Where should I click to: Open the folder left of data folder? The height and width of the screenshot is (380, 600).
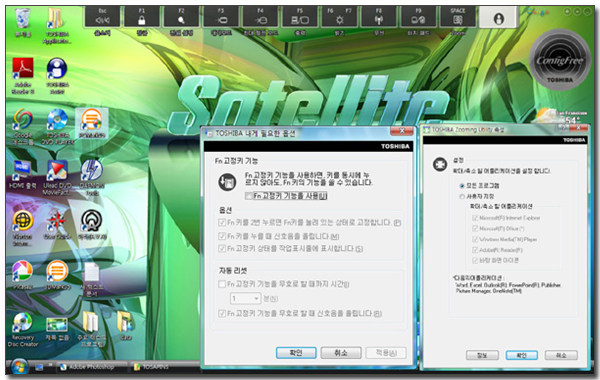click(91, 329)
